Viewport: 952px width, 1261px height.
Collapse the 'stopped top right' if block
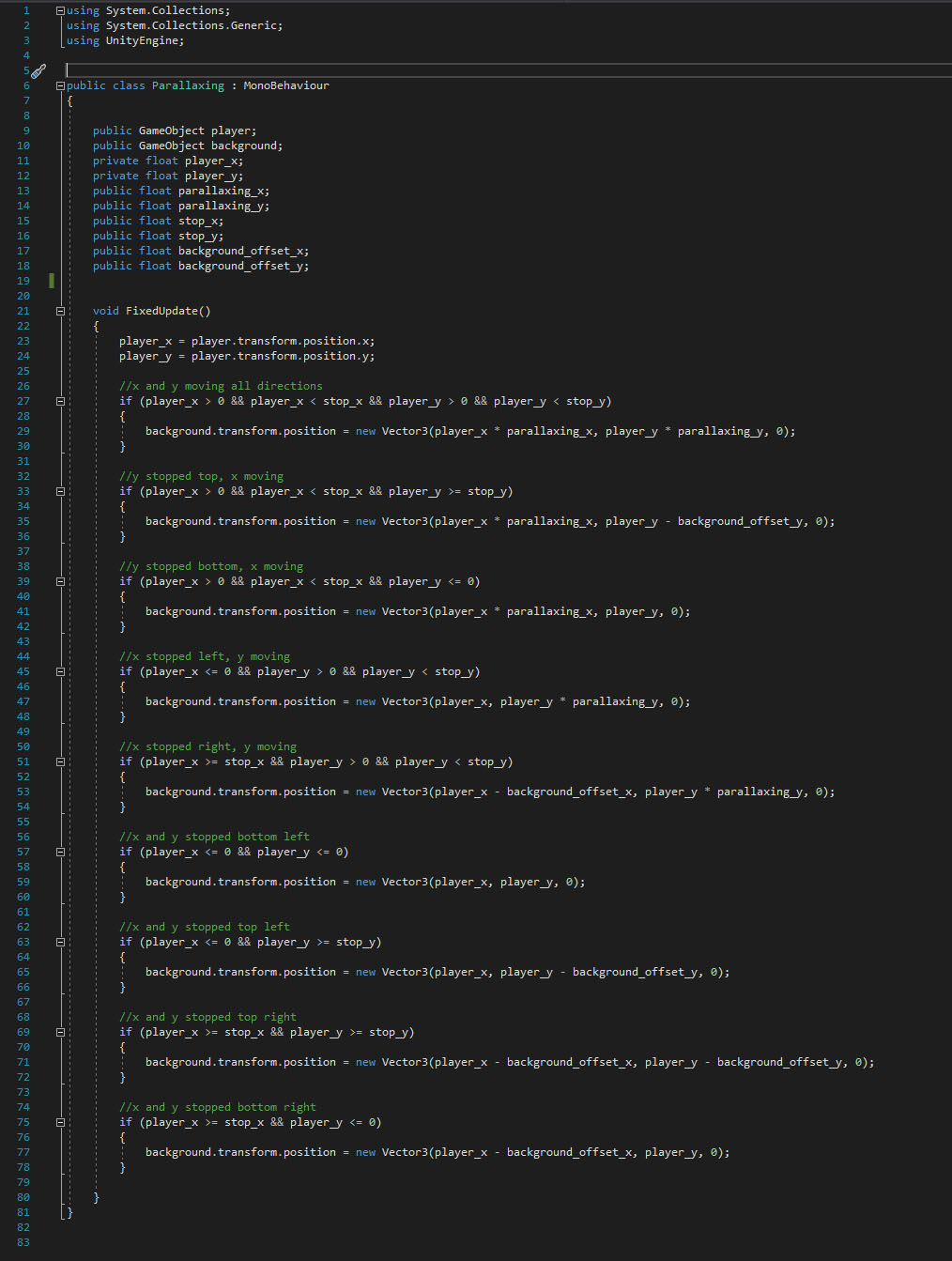(60, 1032)
